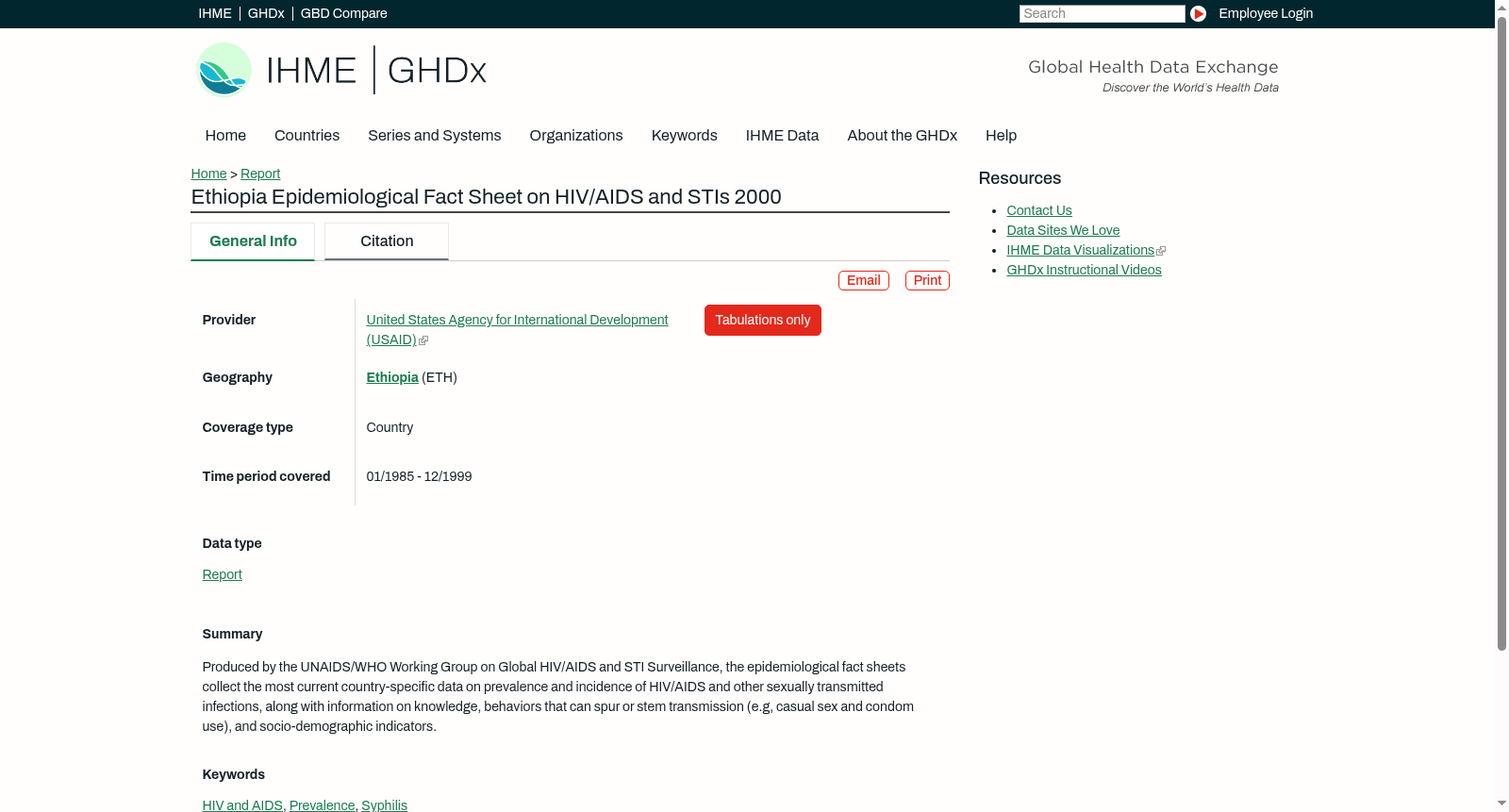This screenshot has height=812, width=1509.
Task: Open the Data Sites We Love link
Action: (1063, 231)
